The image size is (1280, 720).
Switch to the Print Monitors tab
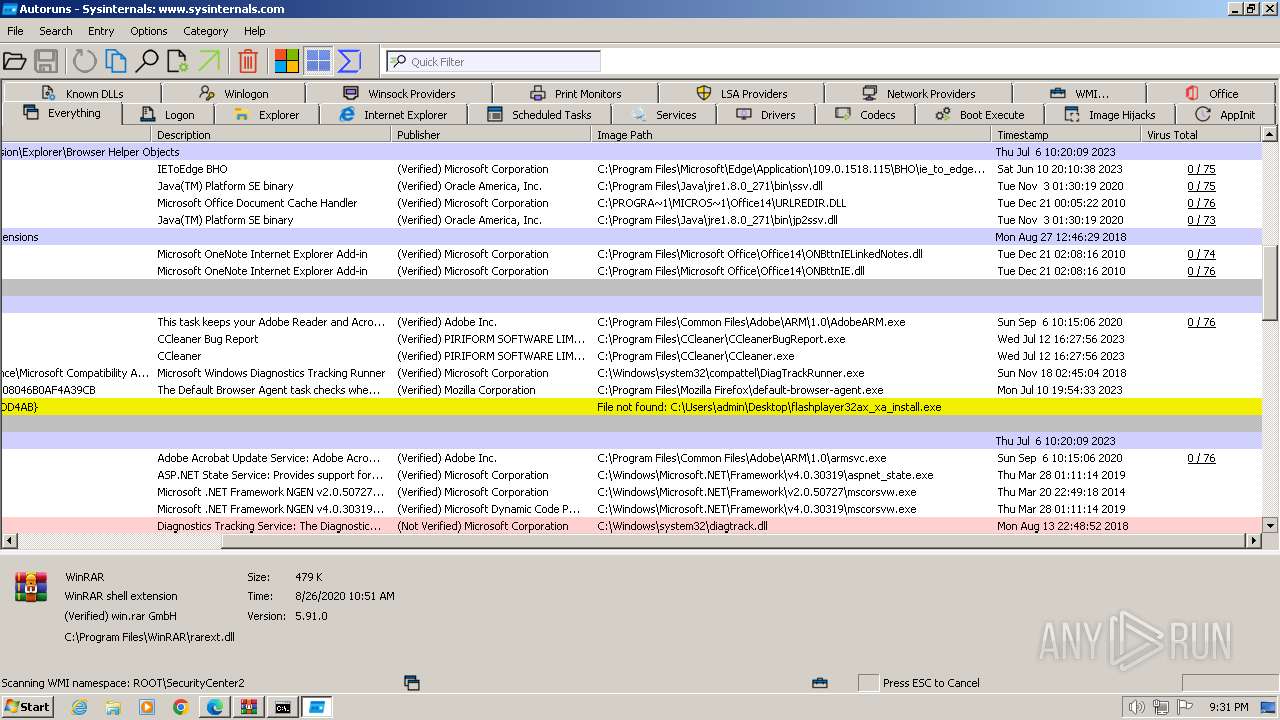coord(575,93)
